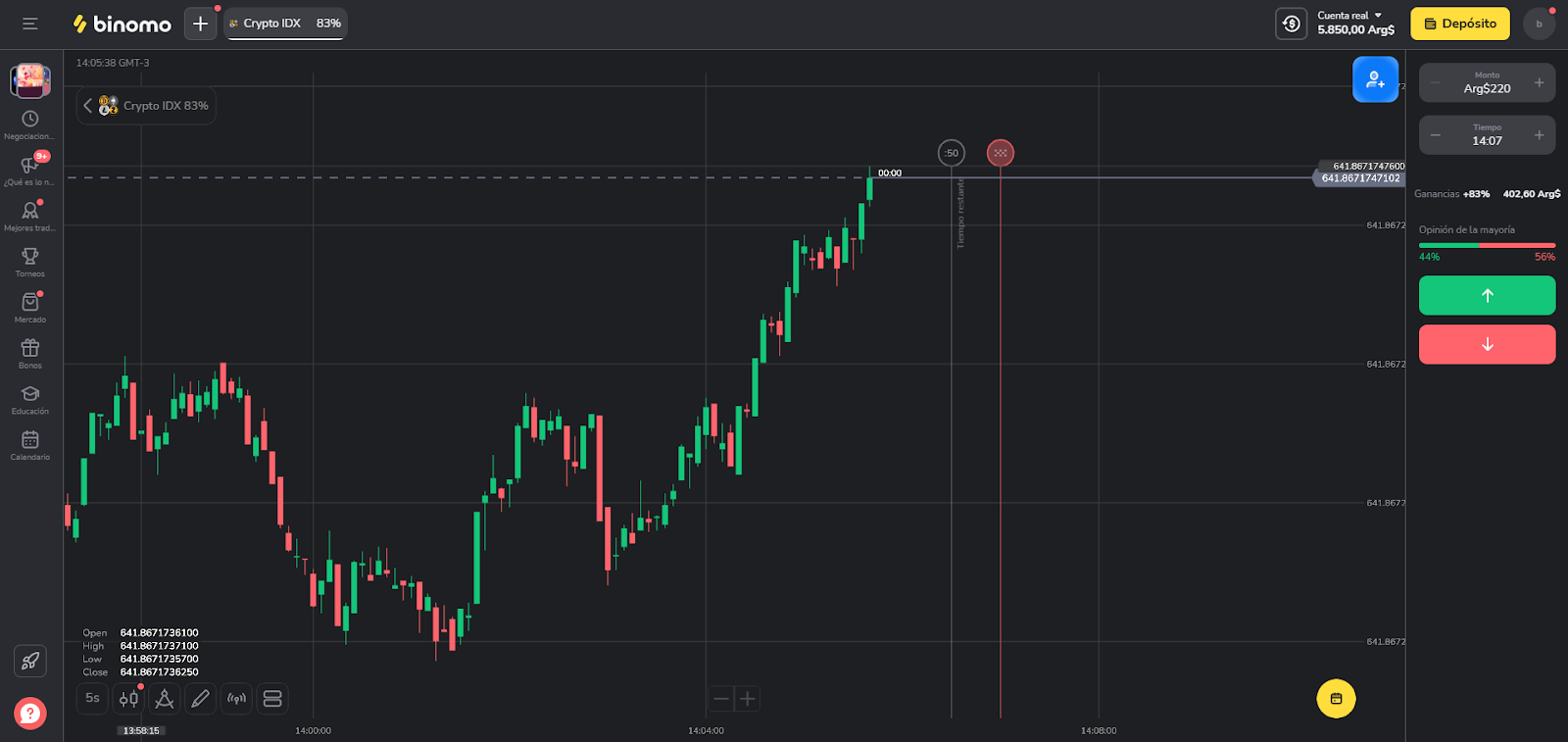The image size is (1568, 742).
Task: Open the Bonos gift section
Action: 30,353
